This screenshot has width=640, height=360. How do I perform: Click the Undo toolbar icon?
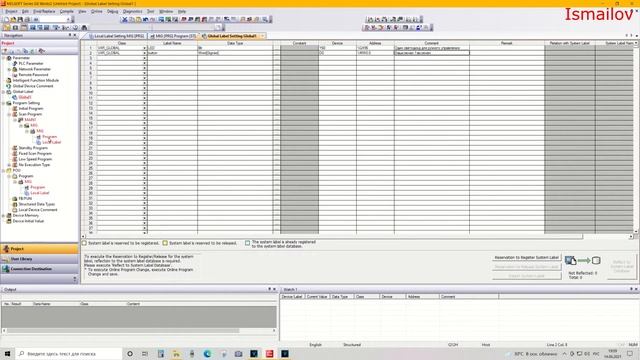click(x=145, y=19)
